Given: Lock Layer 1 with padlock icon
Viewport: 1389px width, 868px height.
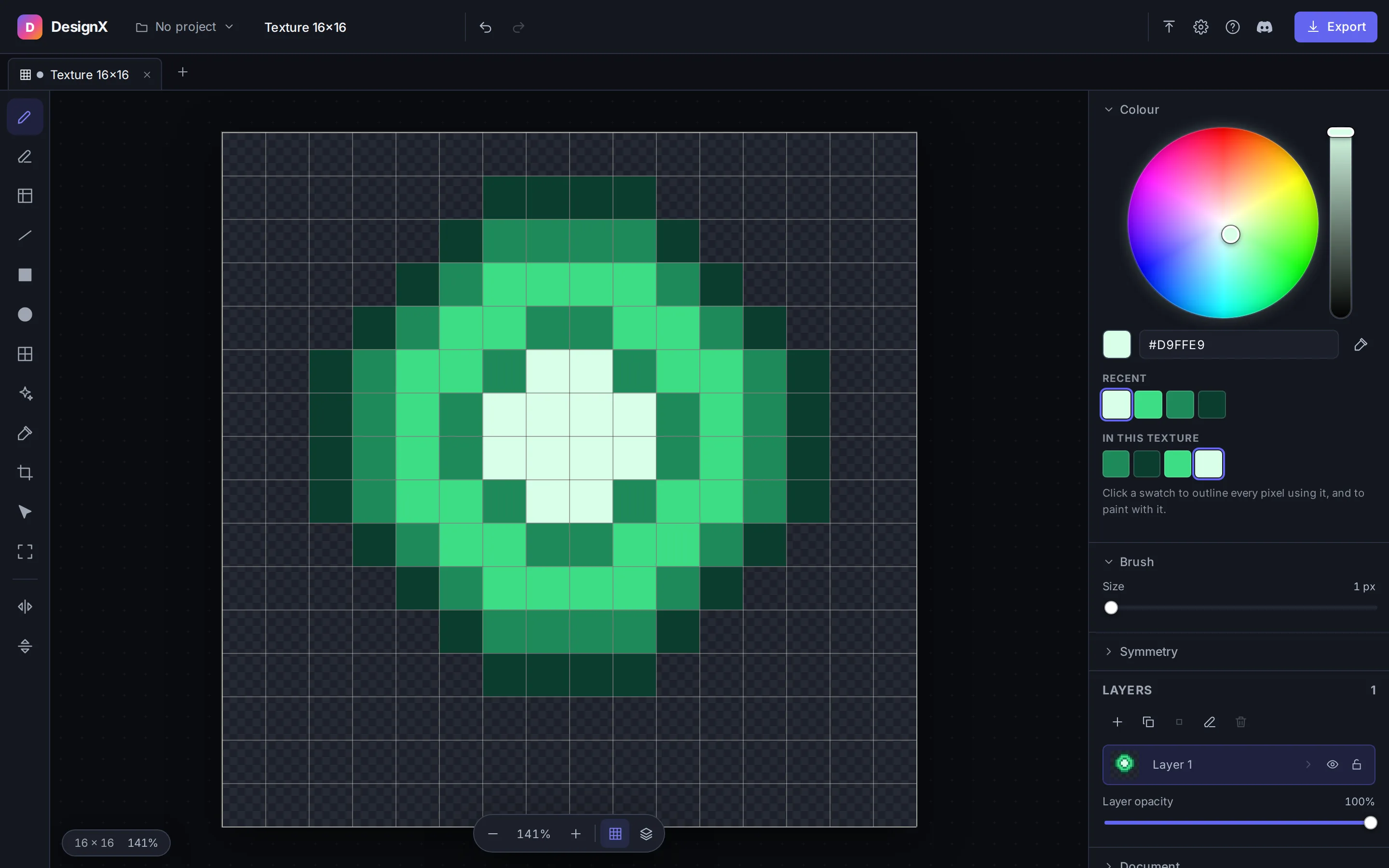Looking at the screenshot, I should click(x=1357, y=765).
